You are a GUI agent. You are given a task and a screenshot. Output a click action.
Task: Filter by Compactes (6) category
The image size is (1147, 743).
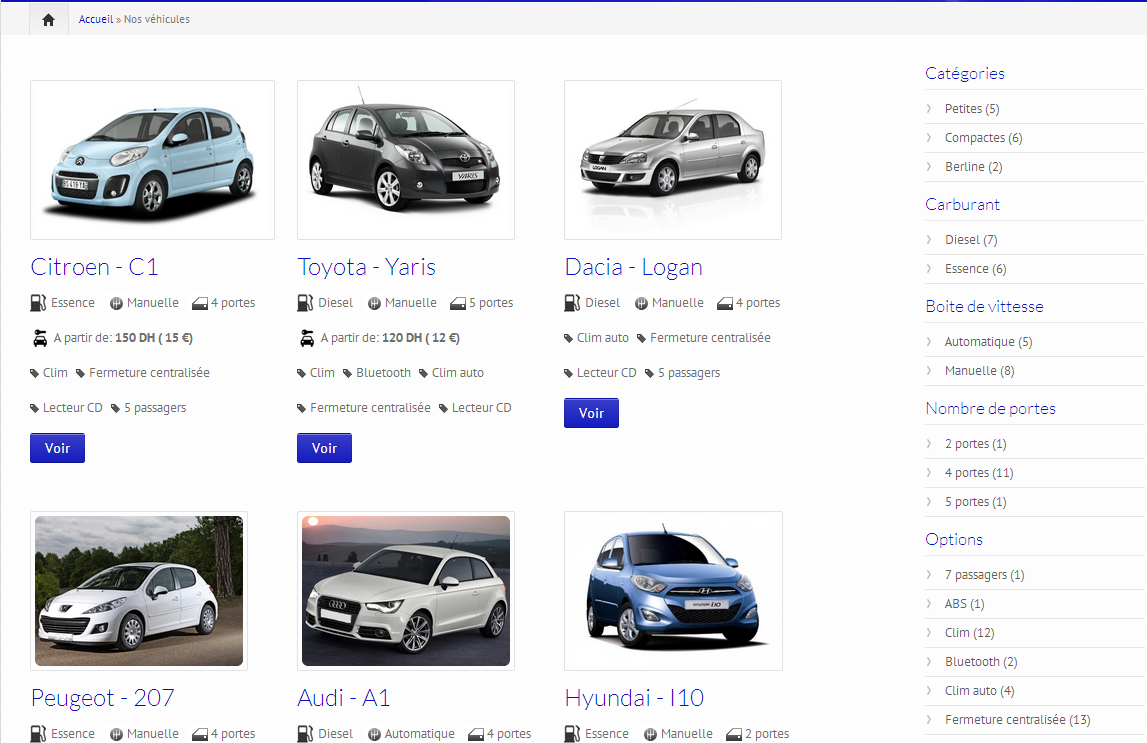click(983, 138)
